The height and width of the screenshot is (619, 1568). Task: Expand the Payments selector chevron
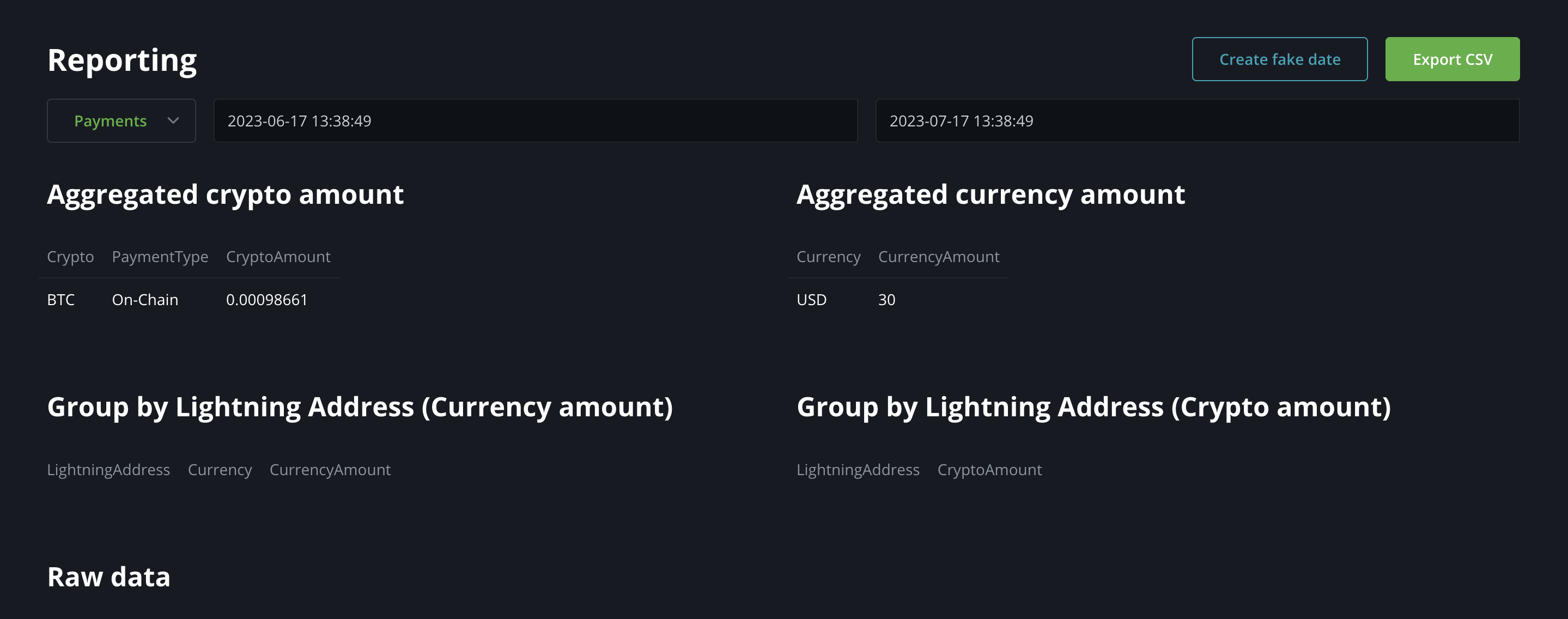pyautogui.click(x=173, y=120)
